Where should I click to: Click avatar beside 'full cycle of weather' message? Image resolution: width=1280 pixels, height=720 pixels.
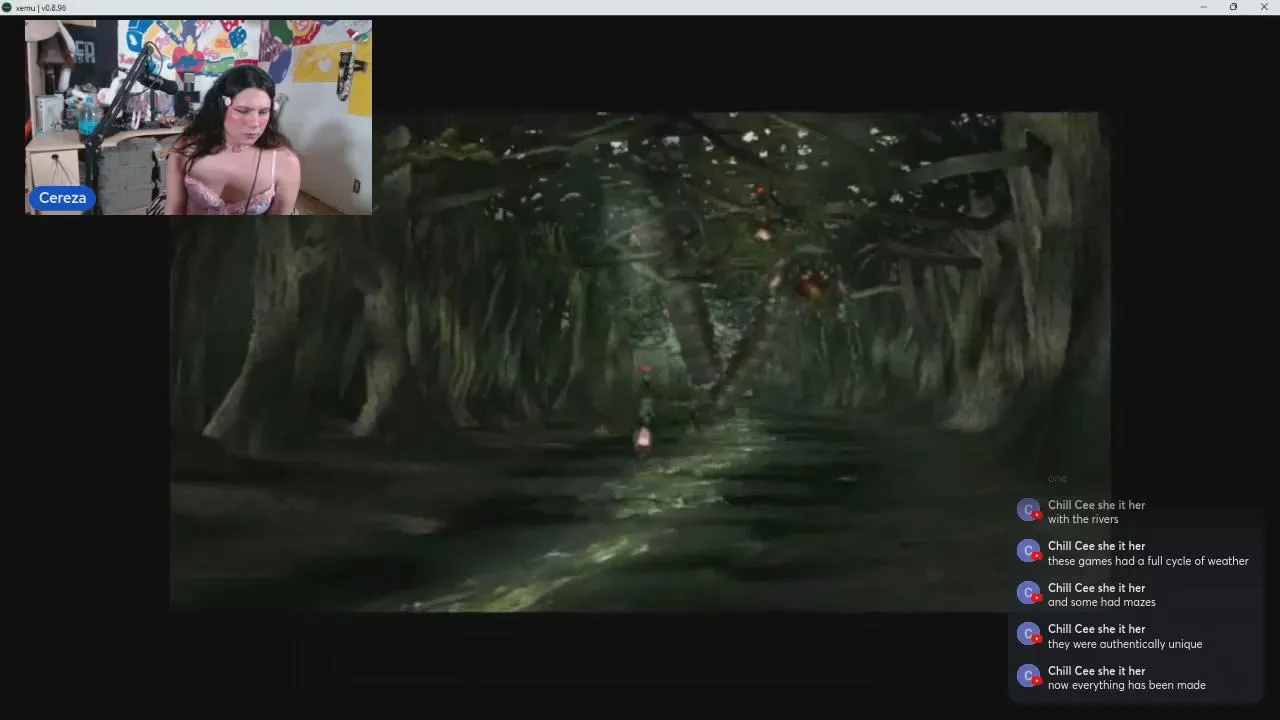coord(1029,551)
